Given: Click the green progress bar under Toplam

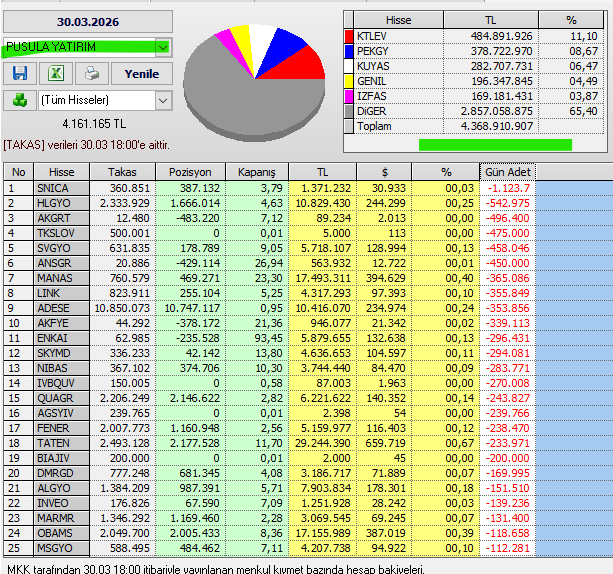Looking at the screenshot, I should 495,145.
